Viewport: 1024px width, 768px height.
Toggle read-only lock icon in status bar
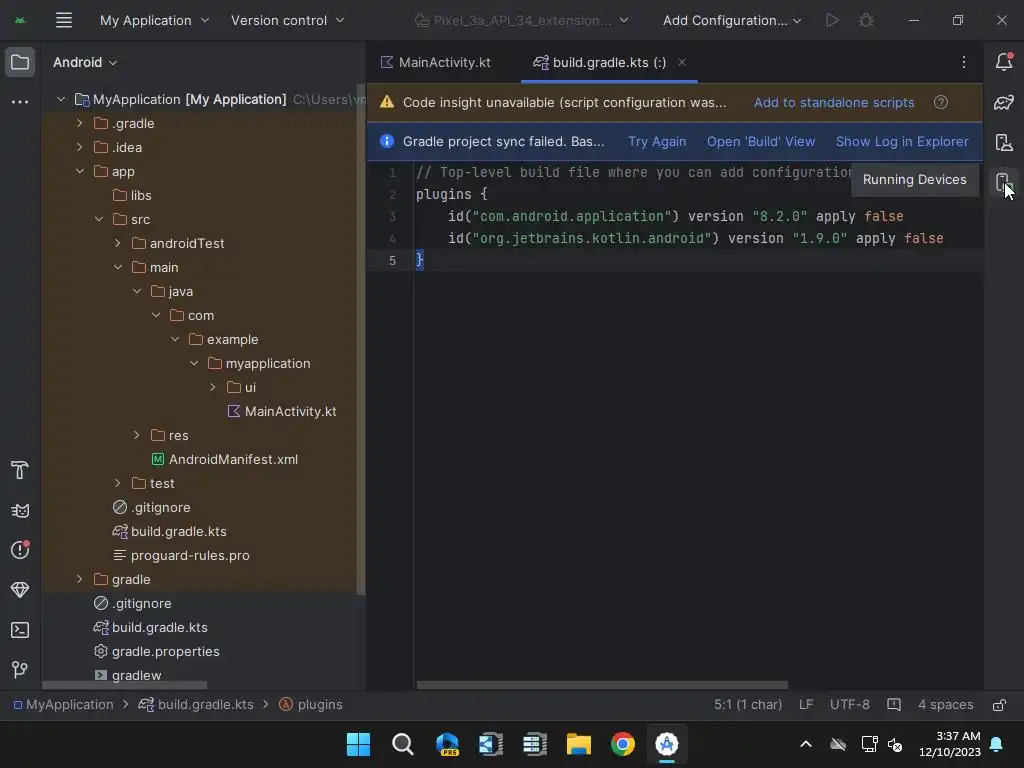point(999,705)
